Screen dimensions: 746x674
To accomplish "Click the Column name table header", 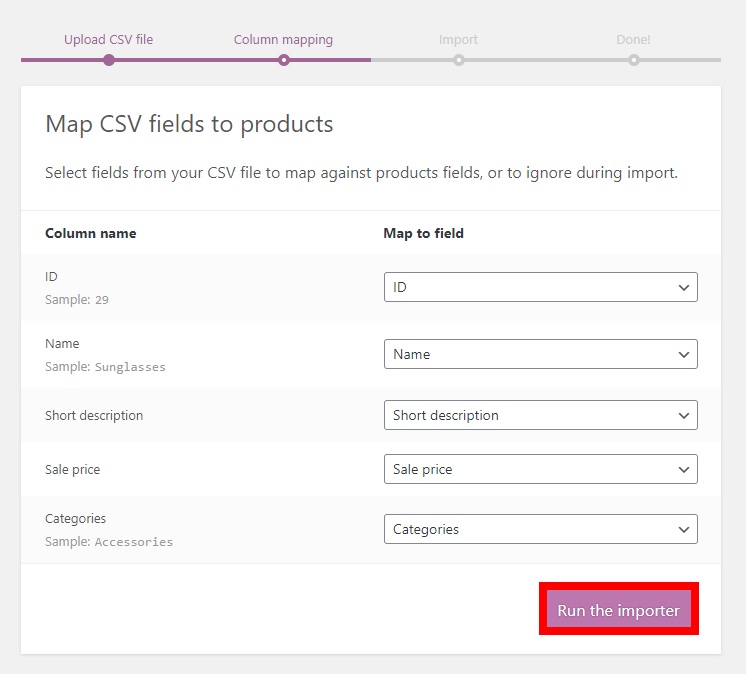I will (x=91, y=233).
